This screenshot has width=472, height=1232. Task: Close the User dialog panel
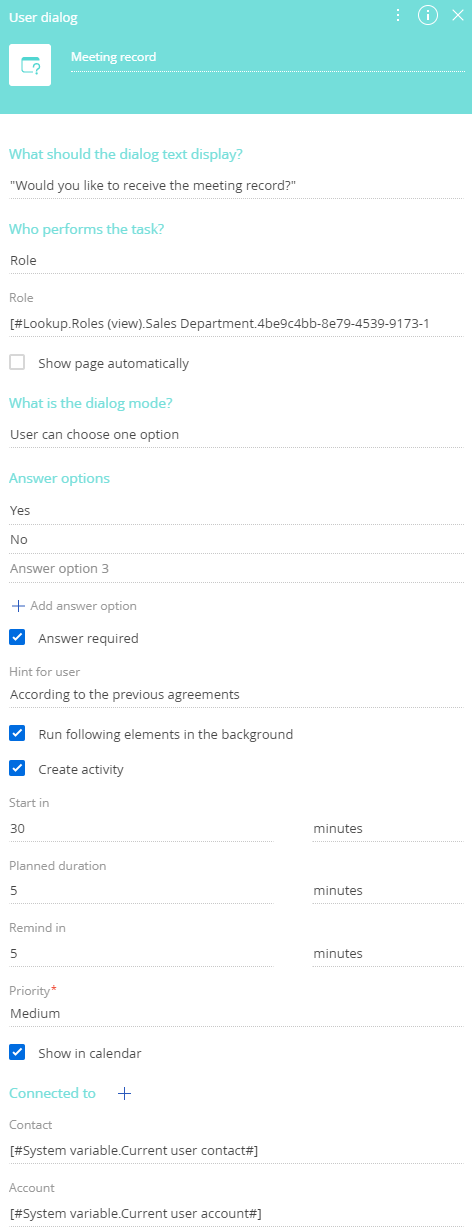[x=458, y=15]
